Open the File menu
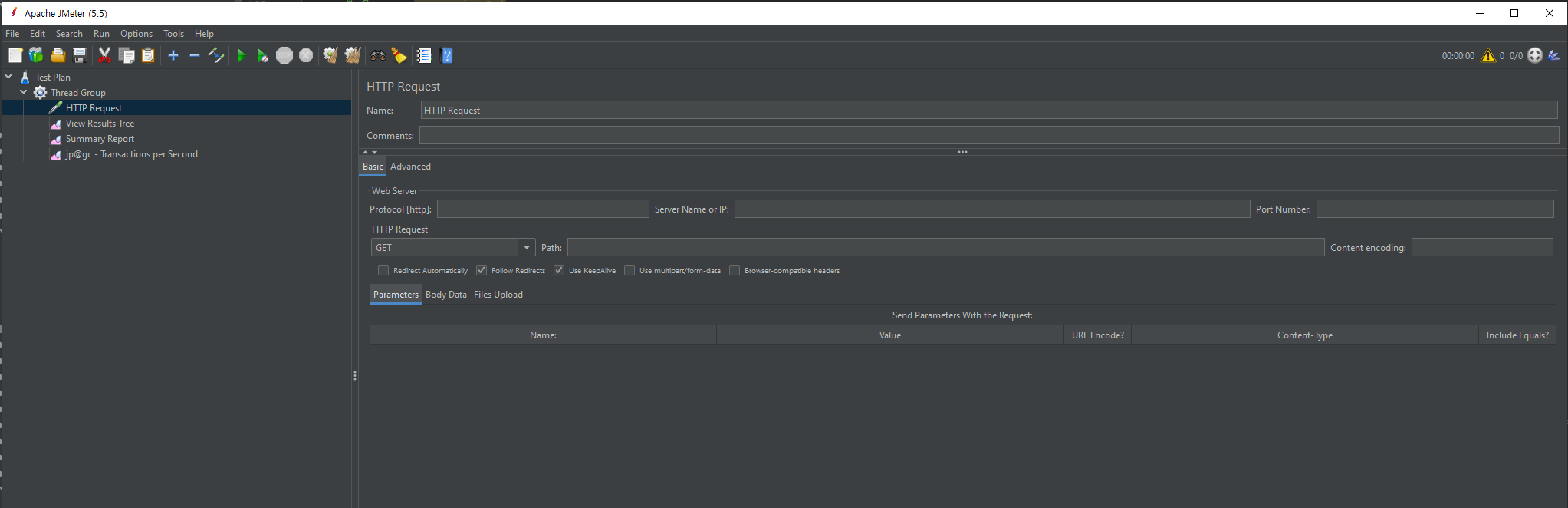The width and height of the screenshot is (1568, 508). point(12,34)
